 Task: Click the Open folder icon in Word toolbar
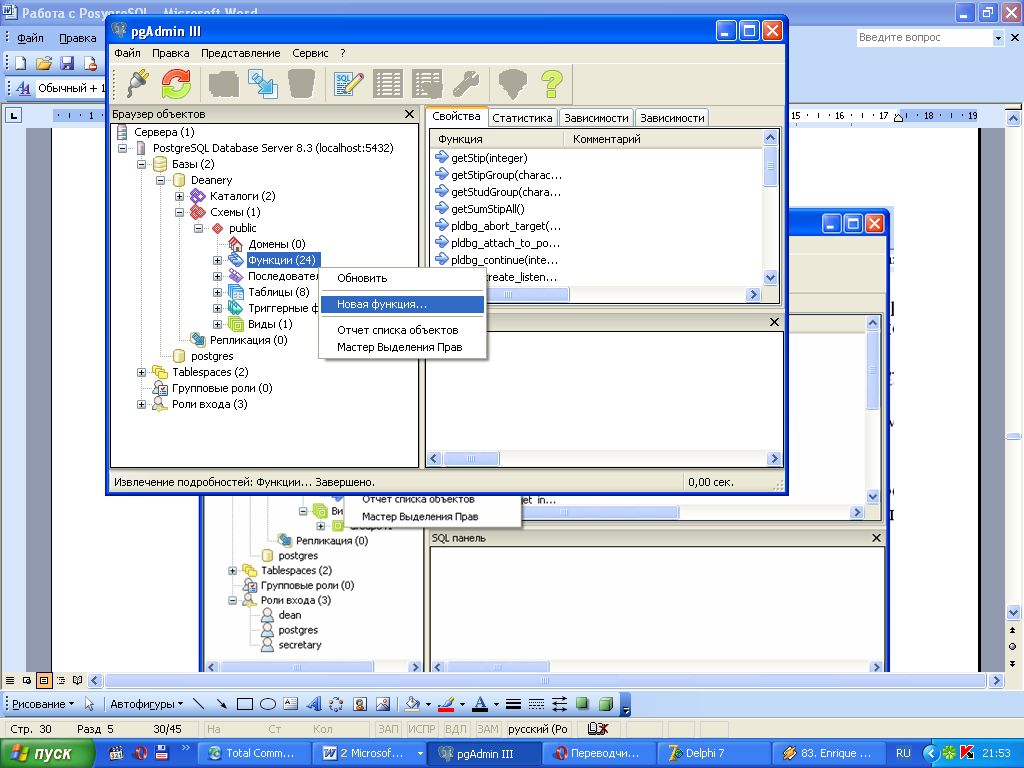coord(44,63)
